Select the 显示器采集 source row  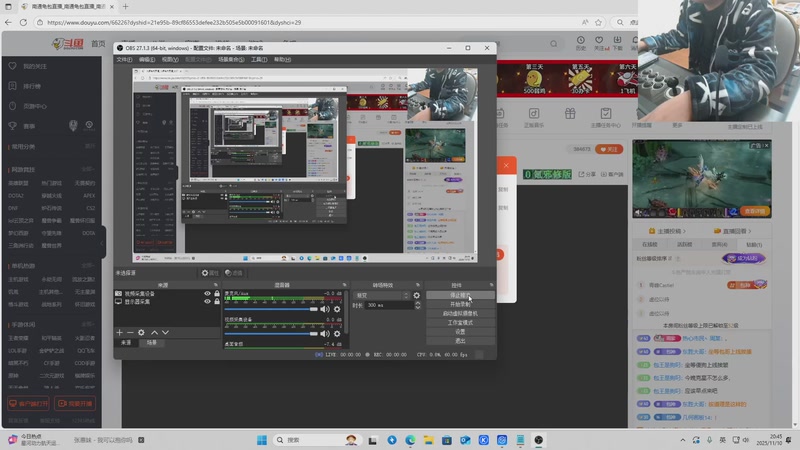(167, 302)
